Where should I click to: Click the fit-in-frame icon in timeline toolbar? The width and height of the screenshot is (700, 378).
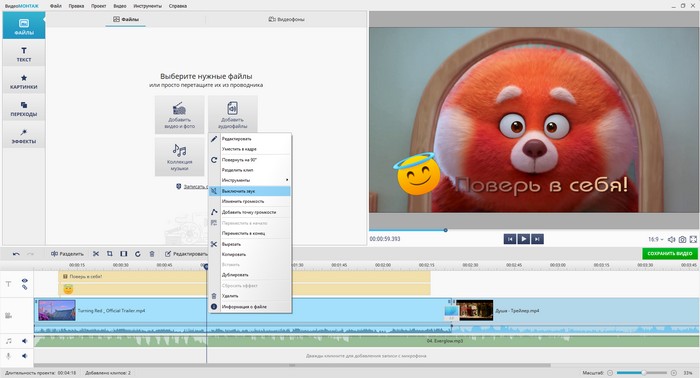[124, 254]
